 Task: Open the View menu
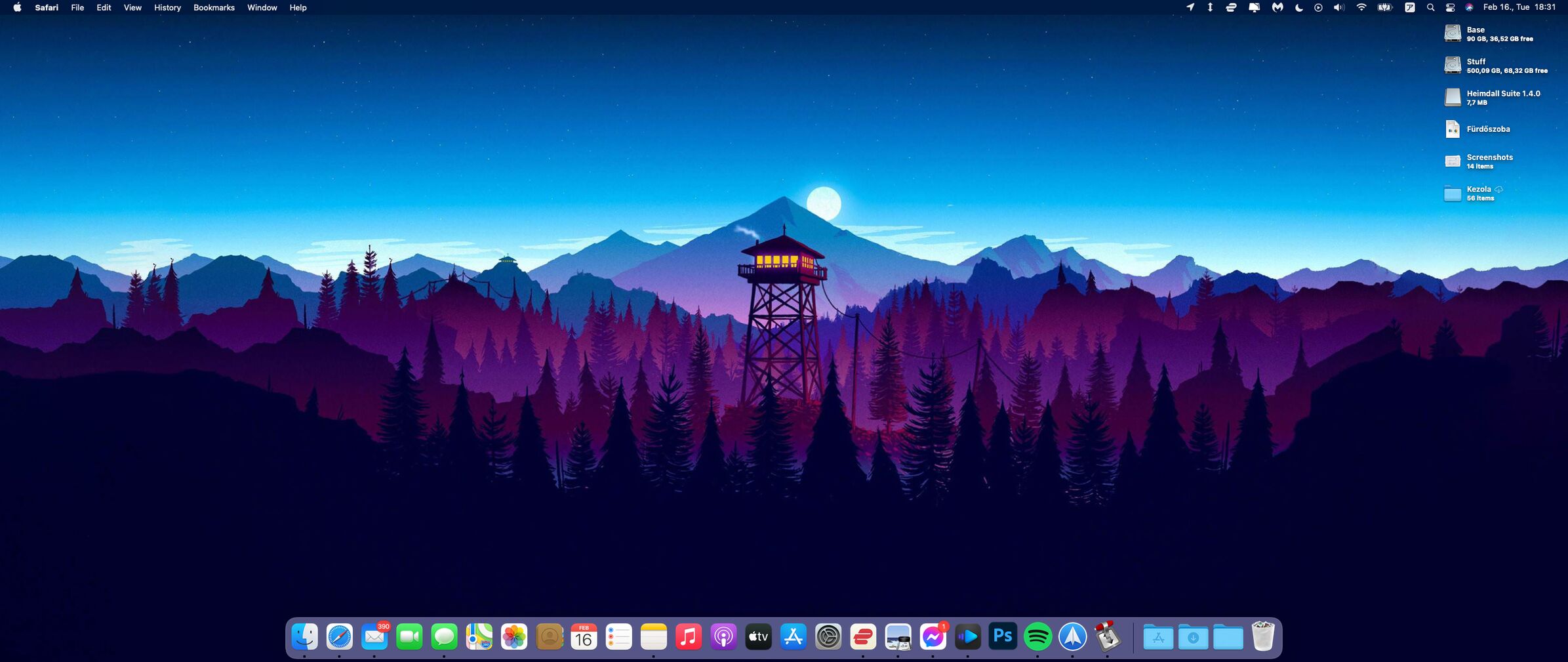tap(132, 7)
